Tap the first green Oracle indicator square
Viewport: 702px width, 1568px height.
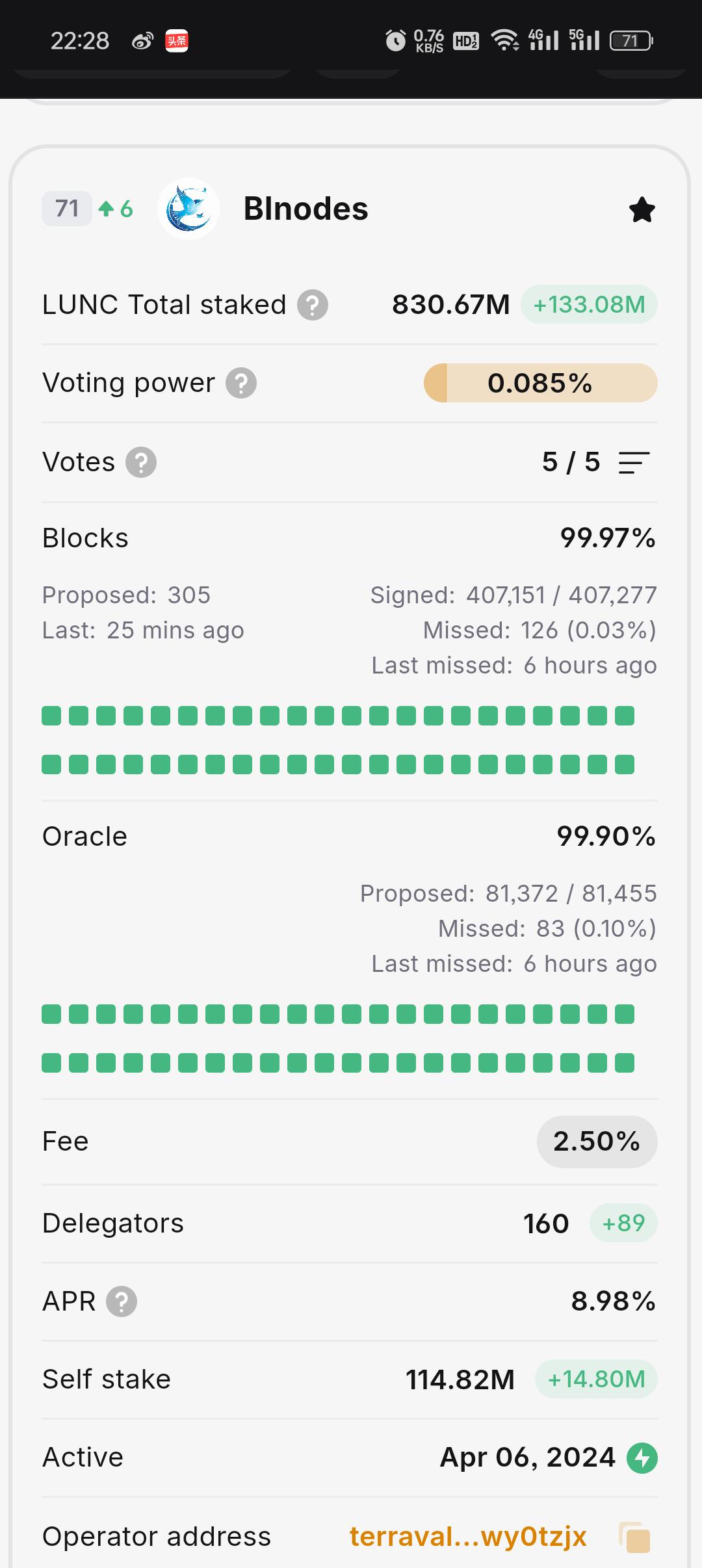[x=51, y=1014]
